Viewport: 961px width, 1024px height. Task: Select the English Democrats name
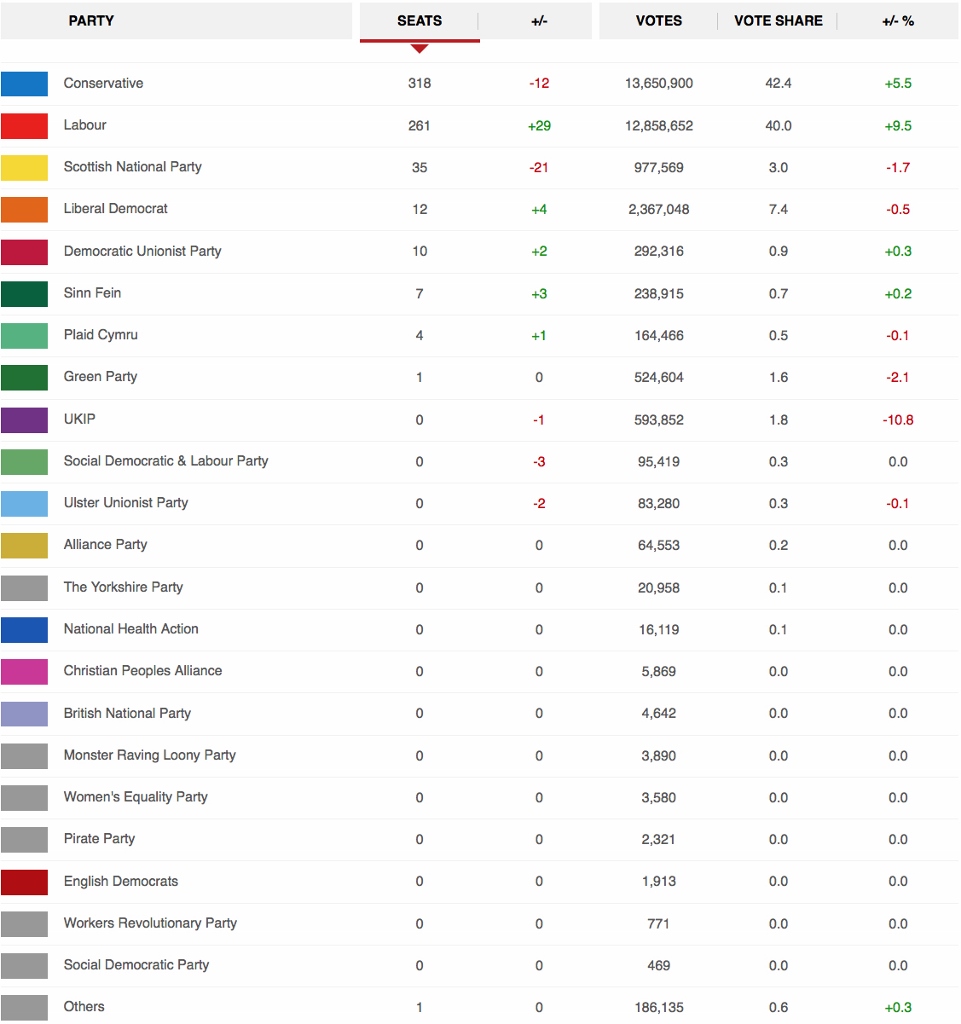tap(121, 881)
